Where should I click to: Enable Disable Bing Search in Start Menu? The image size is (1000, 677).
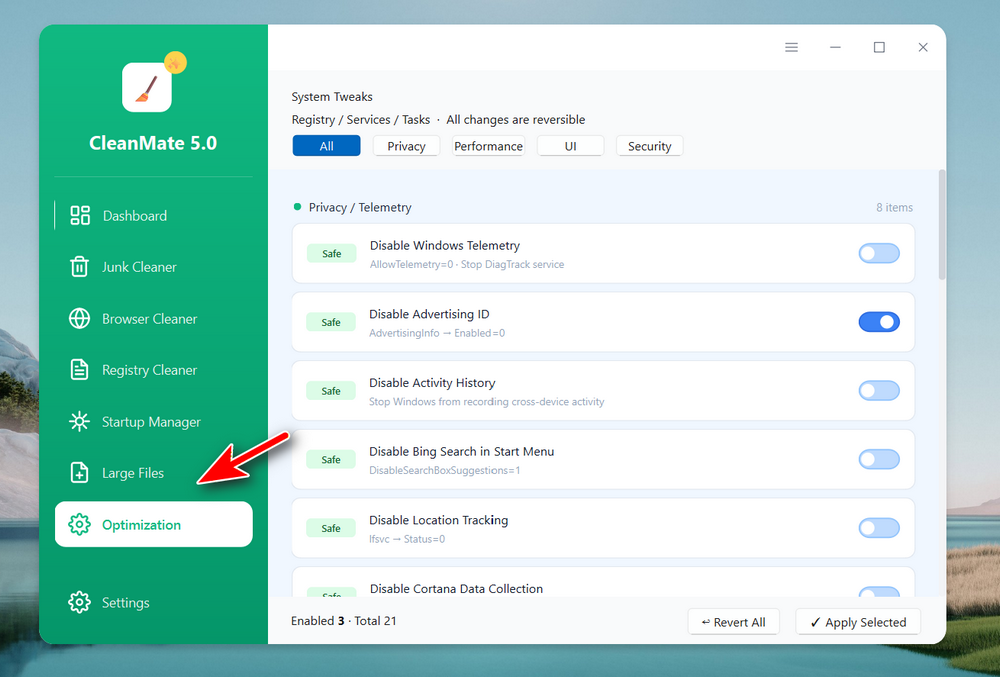878,459
